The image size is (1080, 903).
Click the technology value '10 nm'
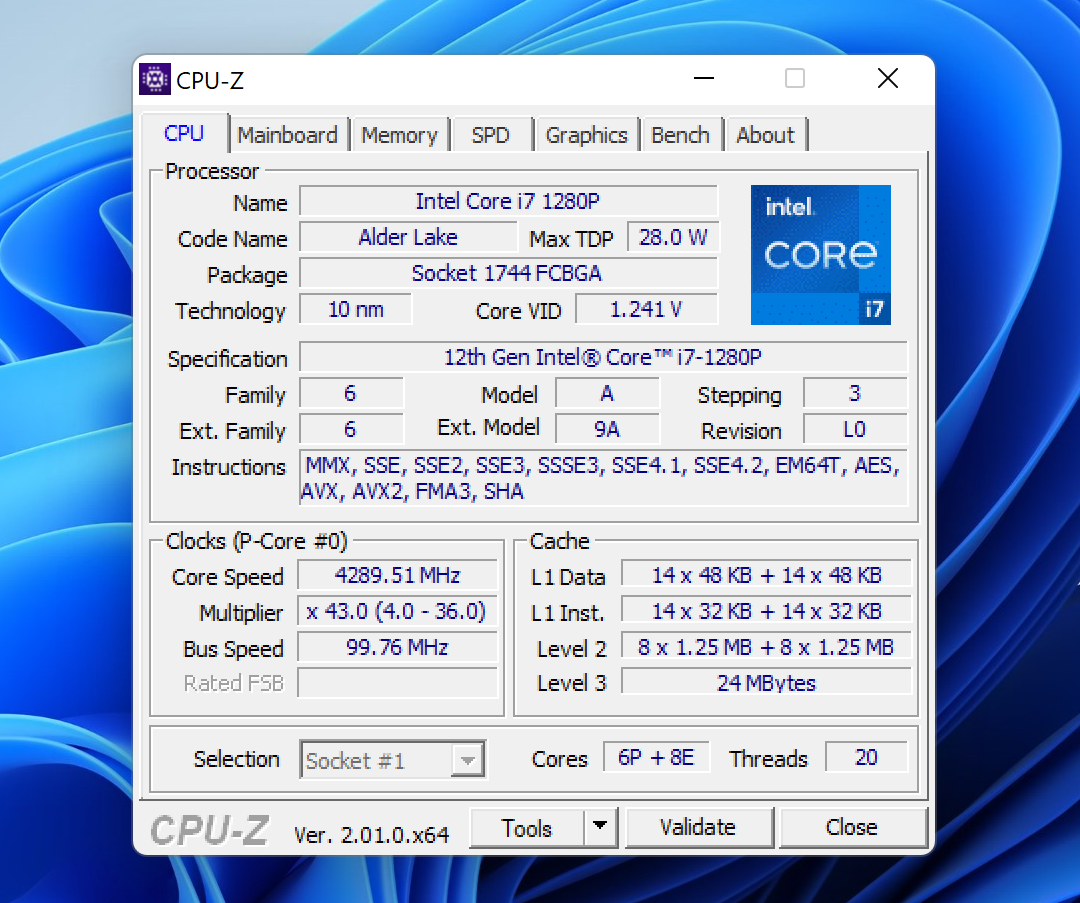click(355, 309)
